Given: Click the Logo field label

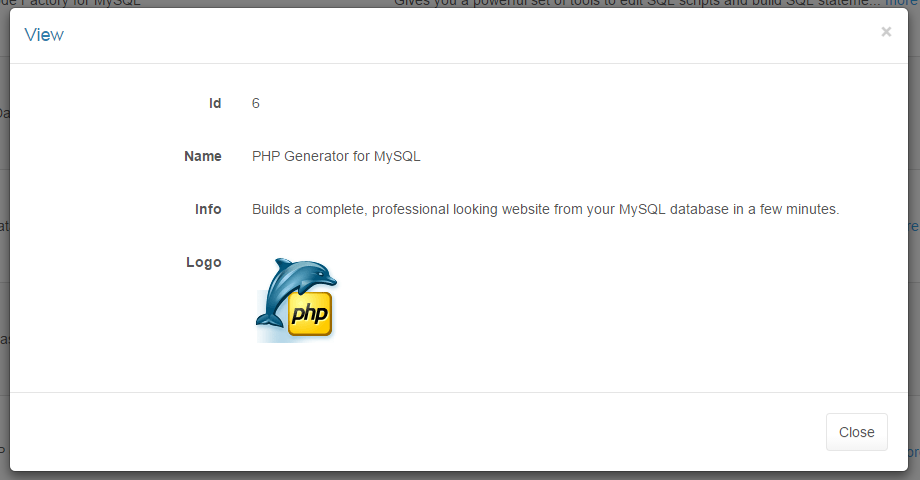Looking at the screenshot, I should [204, 262].
